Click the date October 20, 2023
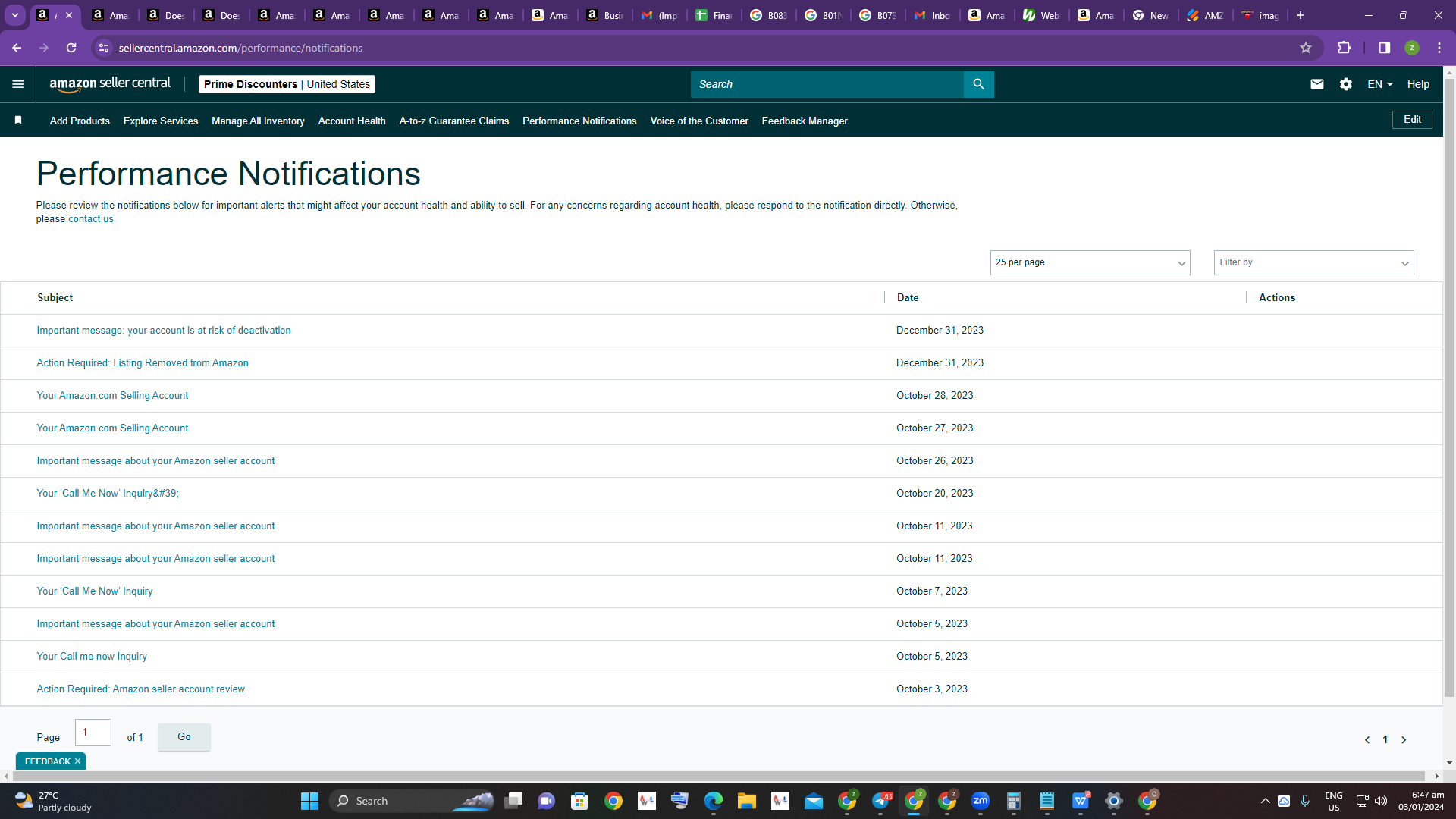Viewport: 1456px width, 819px height. pos(935,494)
